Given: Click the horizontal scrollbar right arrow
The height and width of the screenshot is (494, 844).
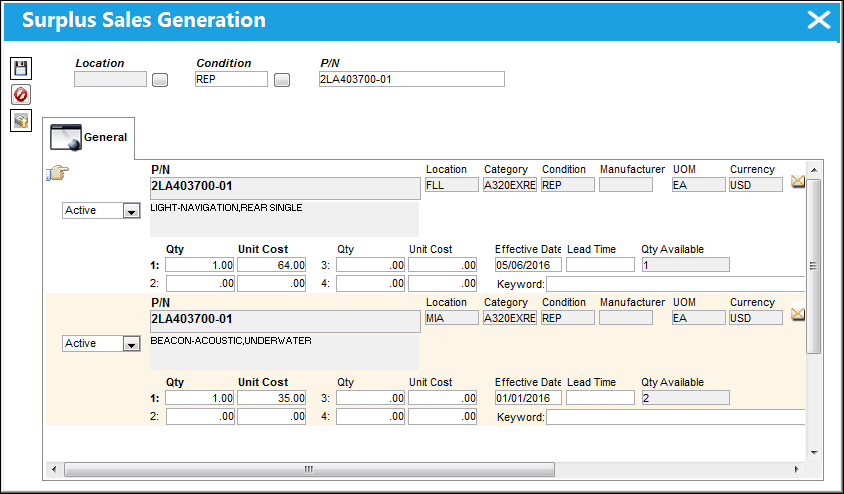Looking at the screenshot, I should [x=797, y=469].
